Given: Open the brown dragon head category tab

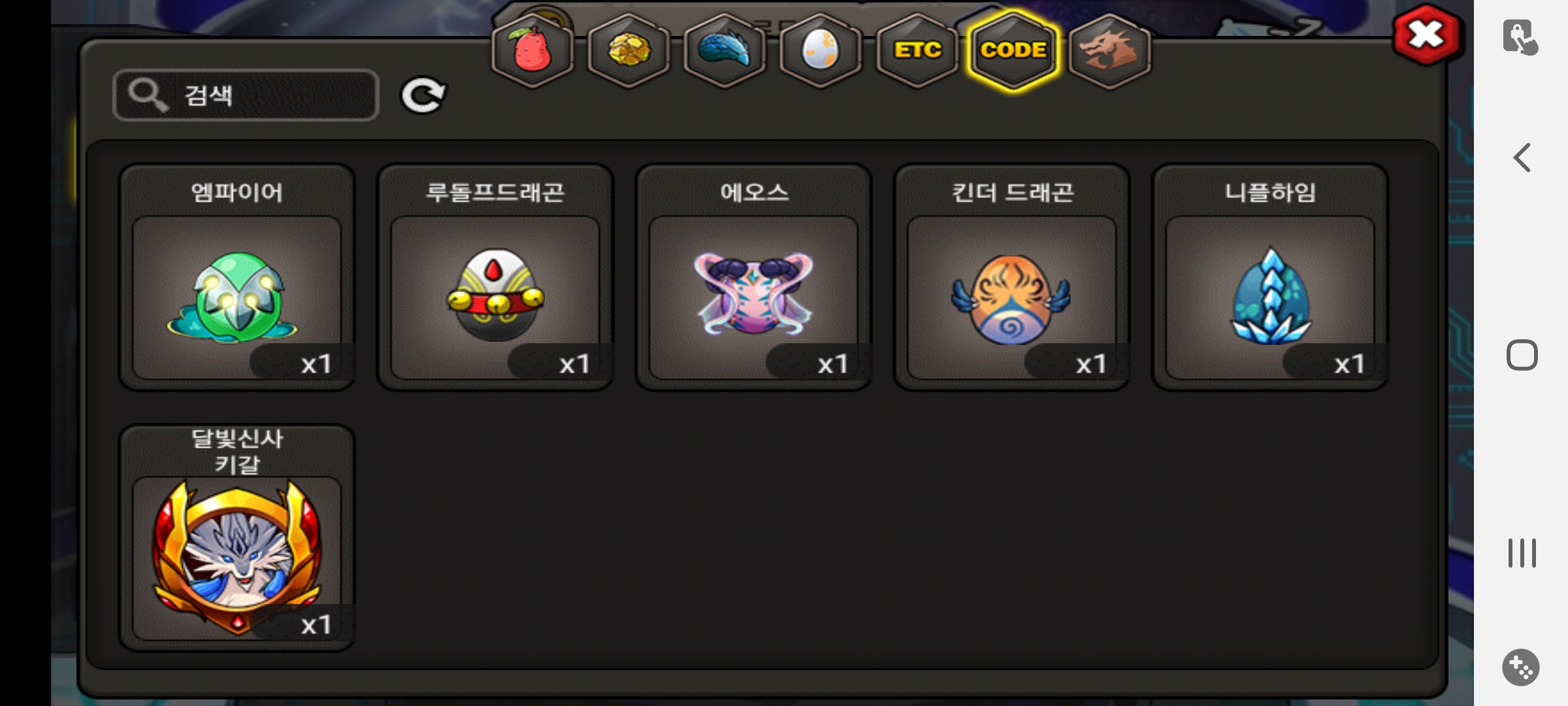Looking at the screenshot, I should click(1109, 50).
